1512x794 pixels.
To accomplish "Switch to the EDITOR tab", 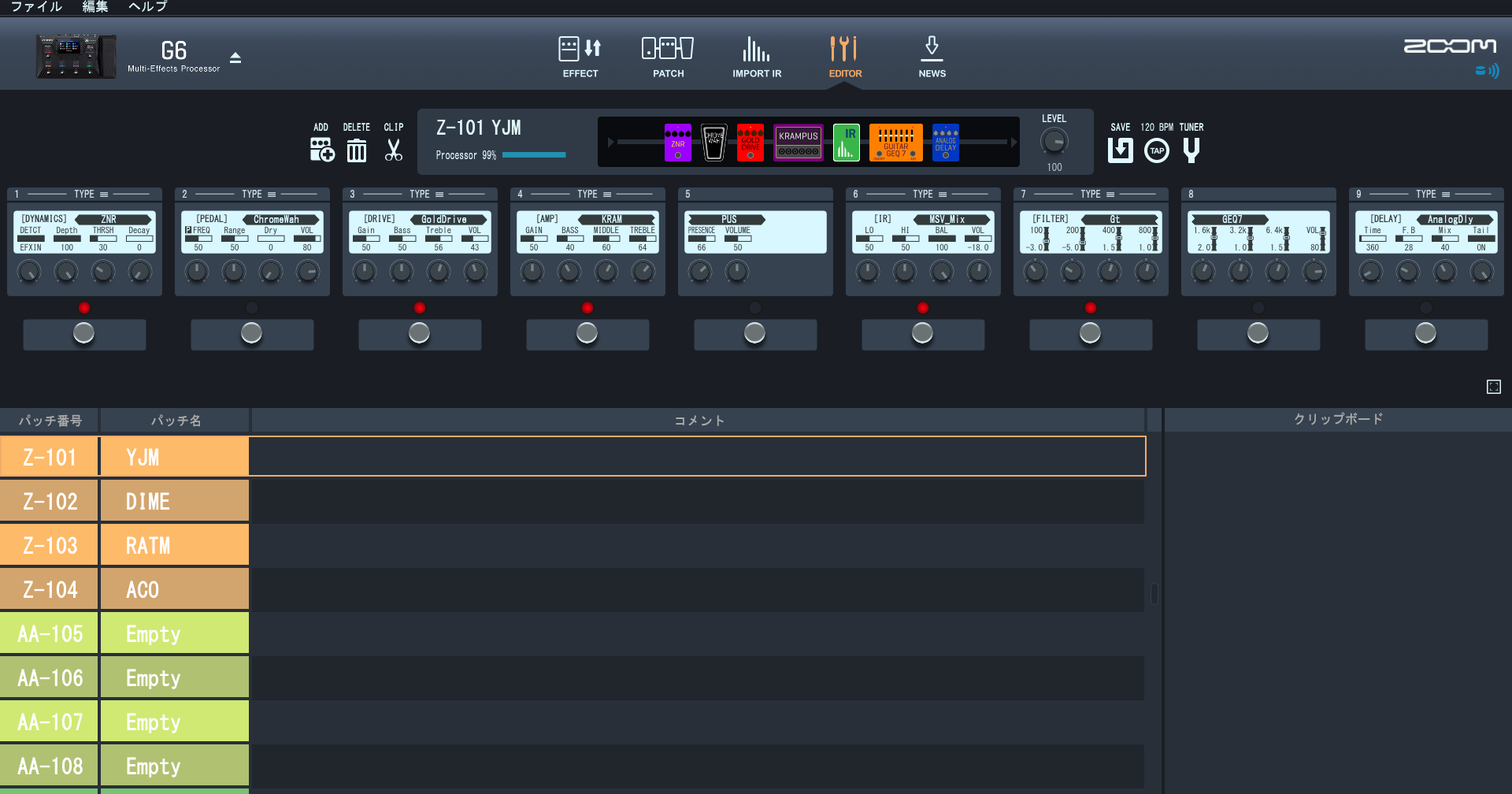I will point(845,57).
